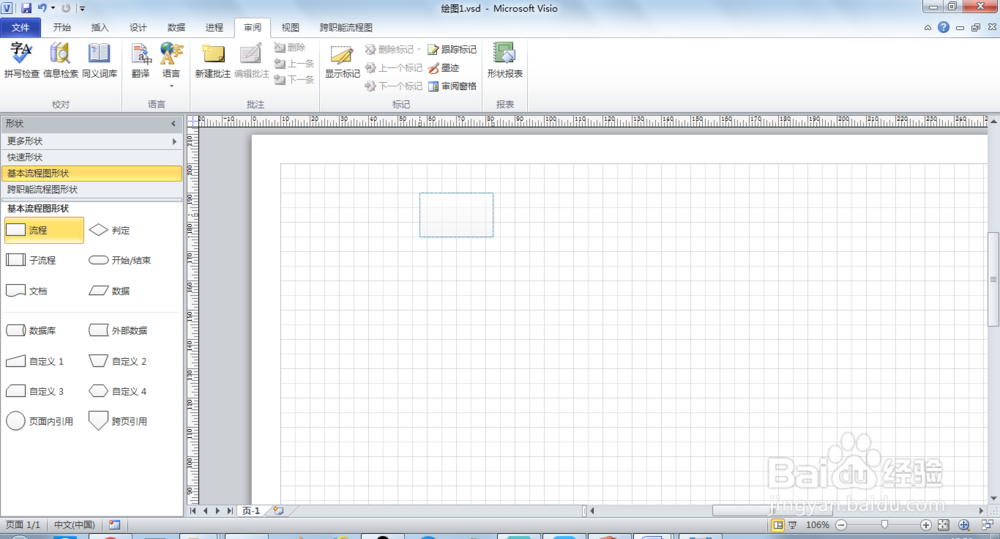The width and height of the screenshot is (1000, 539).
Task: Zoom in with the plus button
Action: point(925,525)
